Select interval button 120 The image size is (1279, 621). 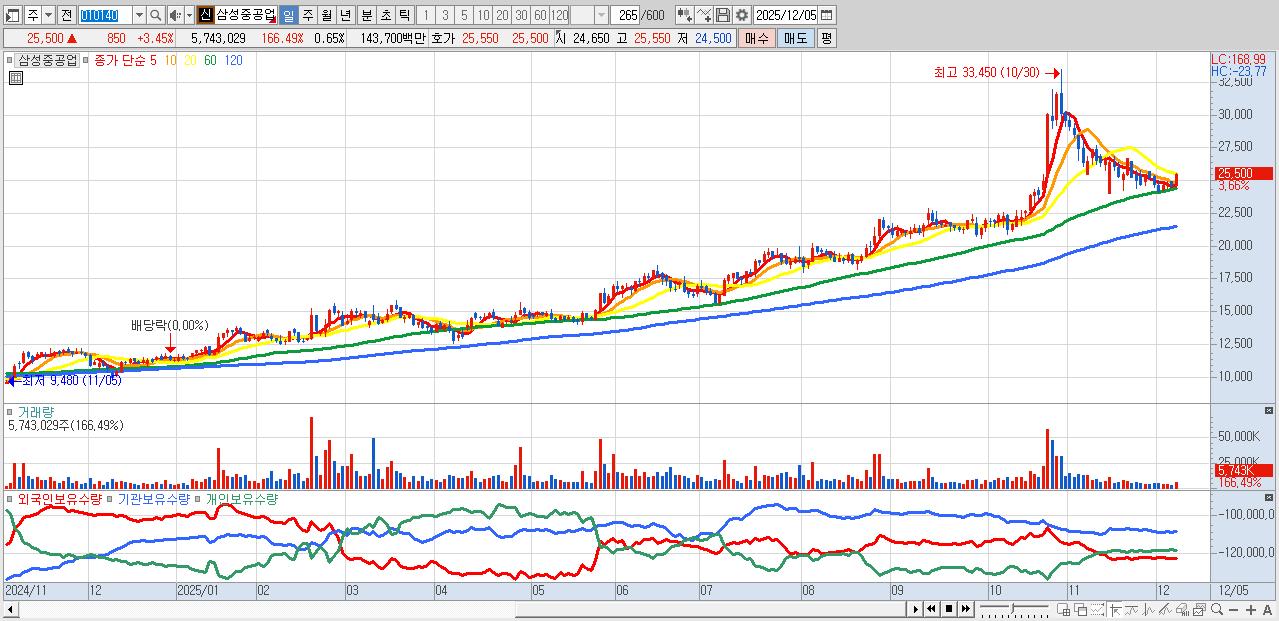(560, 15)
